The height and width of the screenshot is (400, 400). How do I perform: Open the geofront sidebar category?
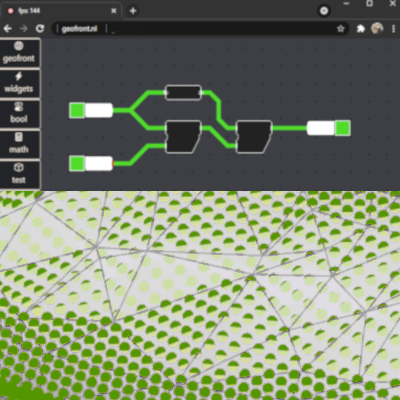(19, 53)
